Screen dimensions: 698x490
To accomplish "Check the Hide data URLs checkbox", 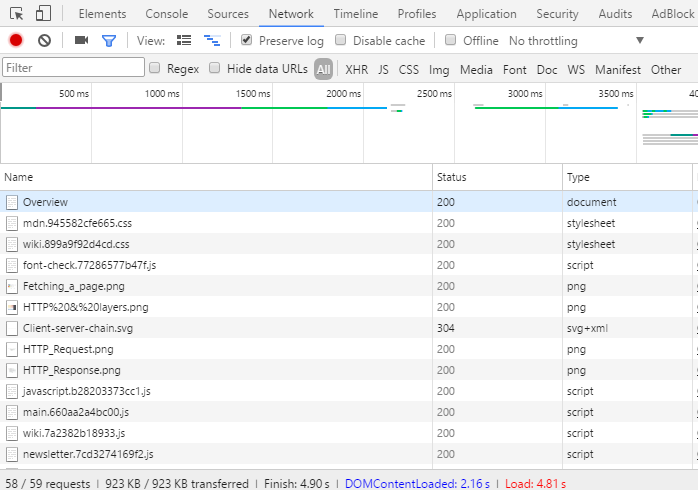I will coord(215,68).
